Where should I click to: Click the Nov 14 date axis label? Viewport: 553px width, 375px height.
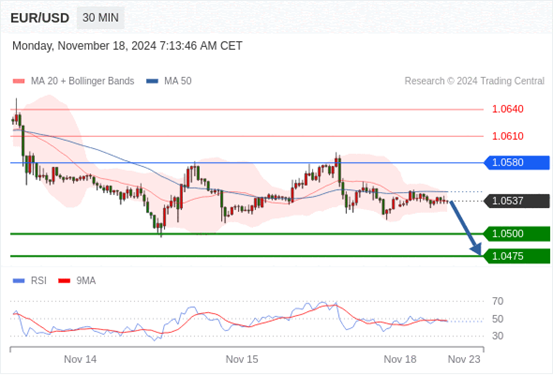click(80, 359)
